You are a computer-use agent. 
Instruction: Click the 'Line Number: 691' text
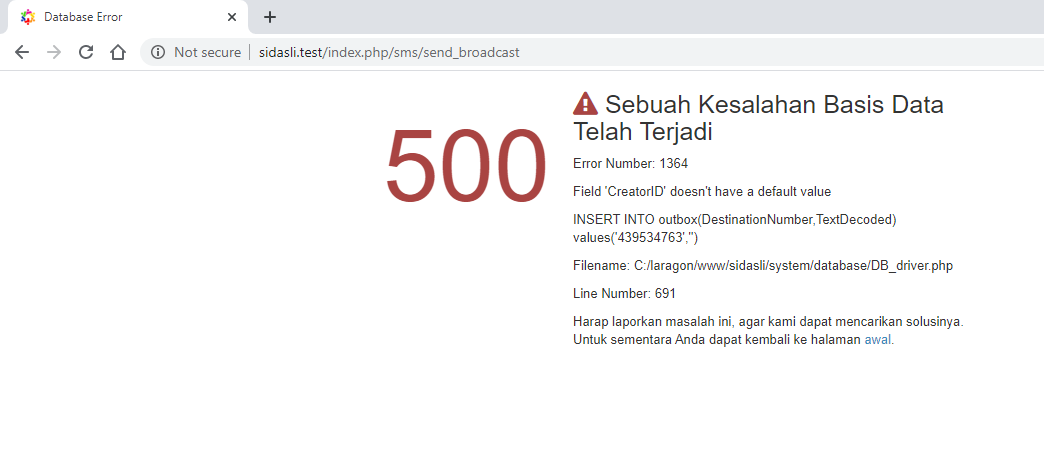[x=625, y=294]
